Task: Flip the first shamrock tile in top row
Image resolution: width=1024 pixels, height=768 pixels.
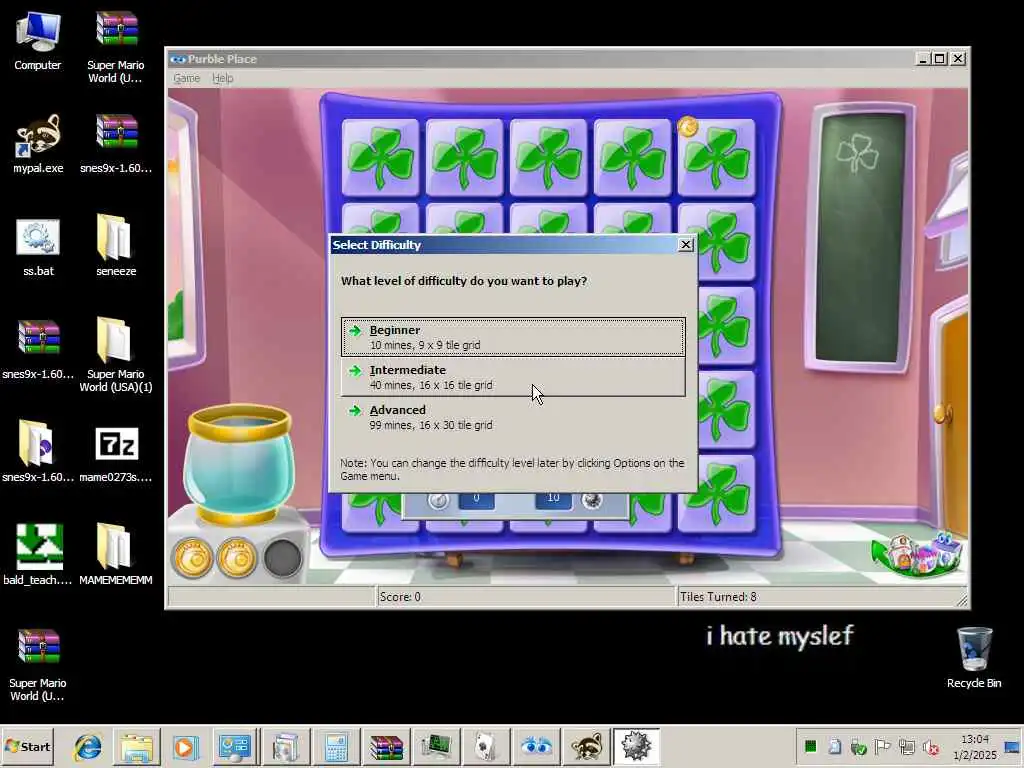Action: click(380, 157)
